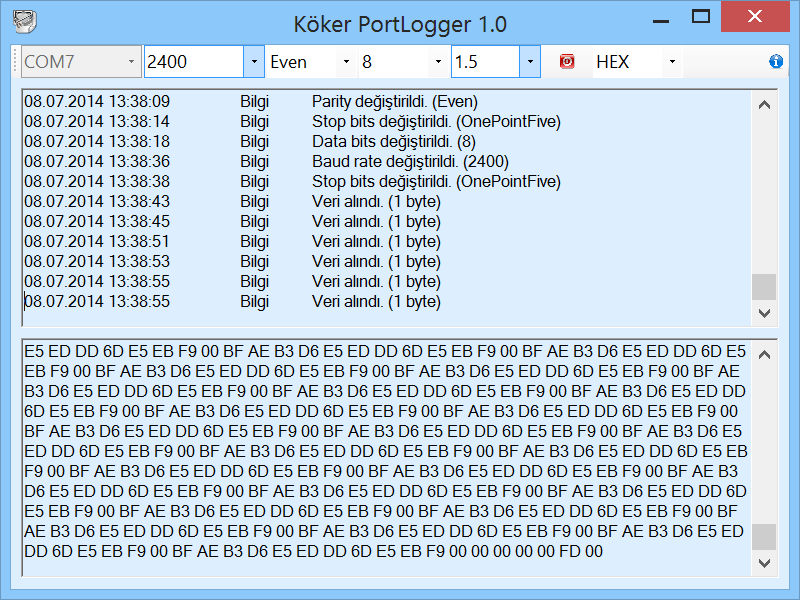Click the log list scrollbar down arrow
Image resolution: width=800 pixels, height=600 pixels.
[764, 313]
